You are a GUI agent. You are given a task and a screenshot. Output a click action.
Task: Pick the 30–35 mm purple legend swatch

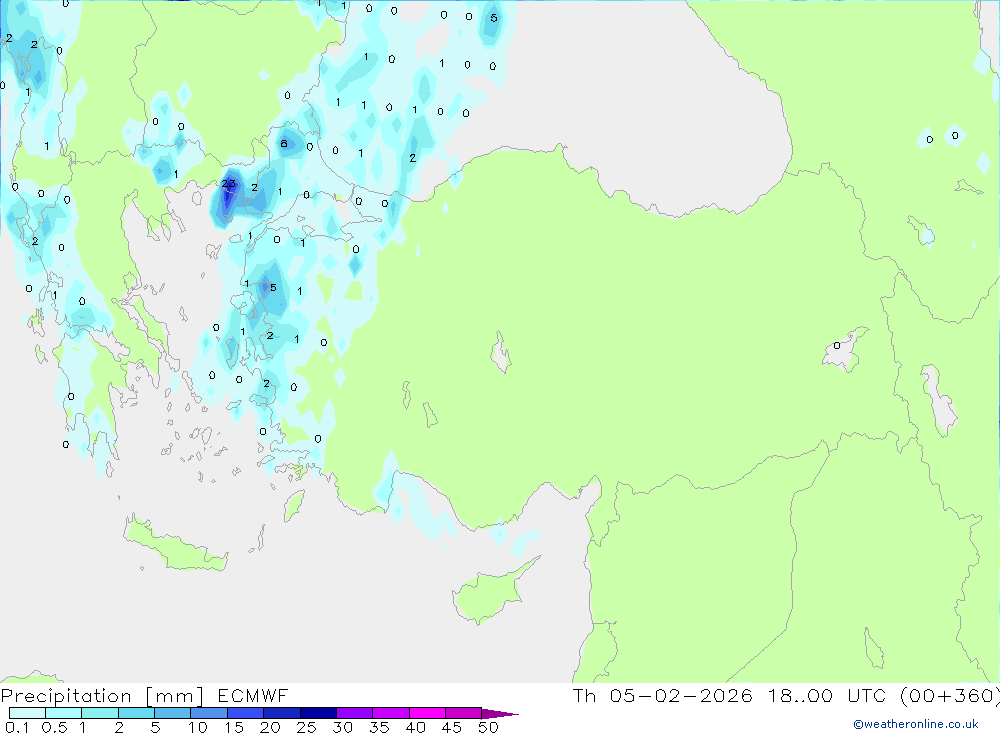tap(354, 713)
